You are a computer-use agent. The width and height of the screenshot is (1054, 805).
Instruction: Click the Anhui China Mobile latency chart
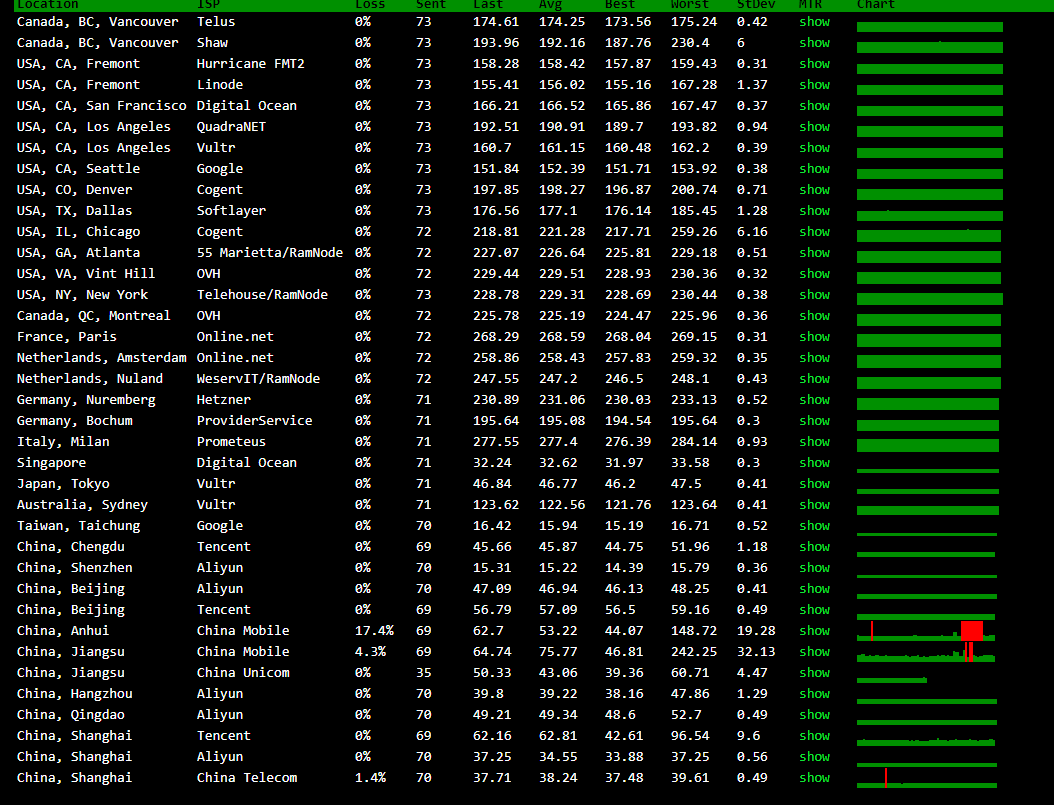[x=926, y=632]
